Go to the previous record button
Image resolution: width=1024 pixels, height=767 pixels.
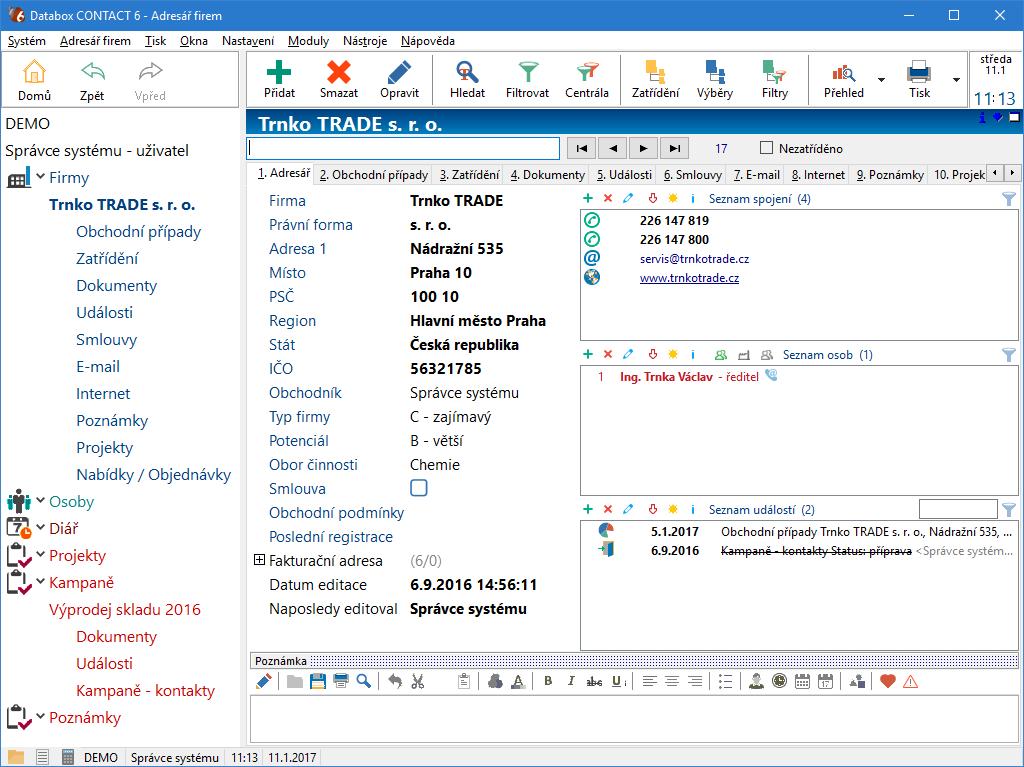pos(613,148)
